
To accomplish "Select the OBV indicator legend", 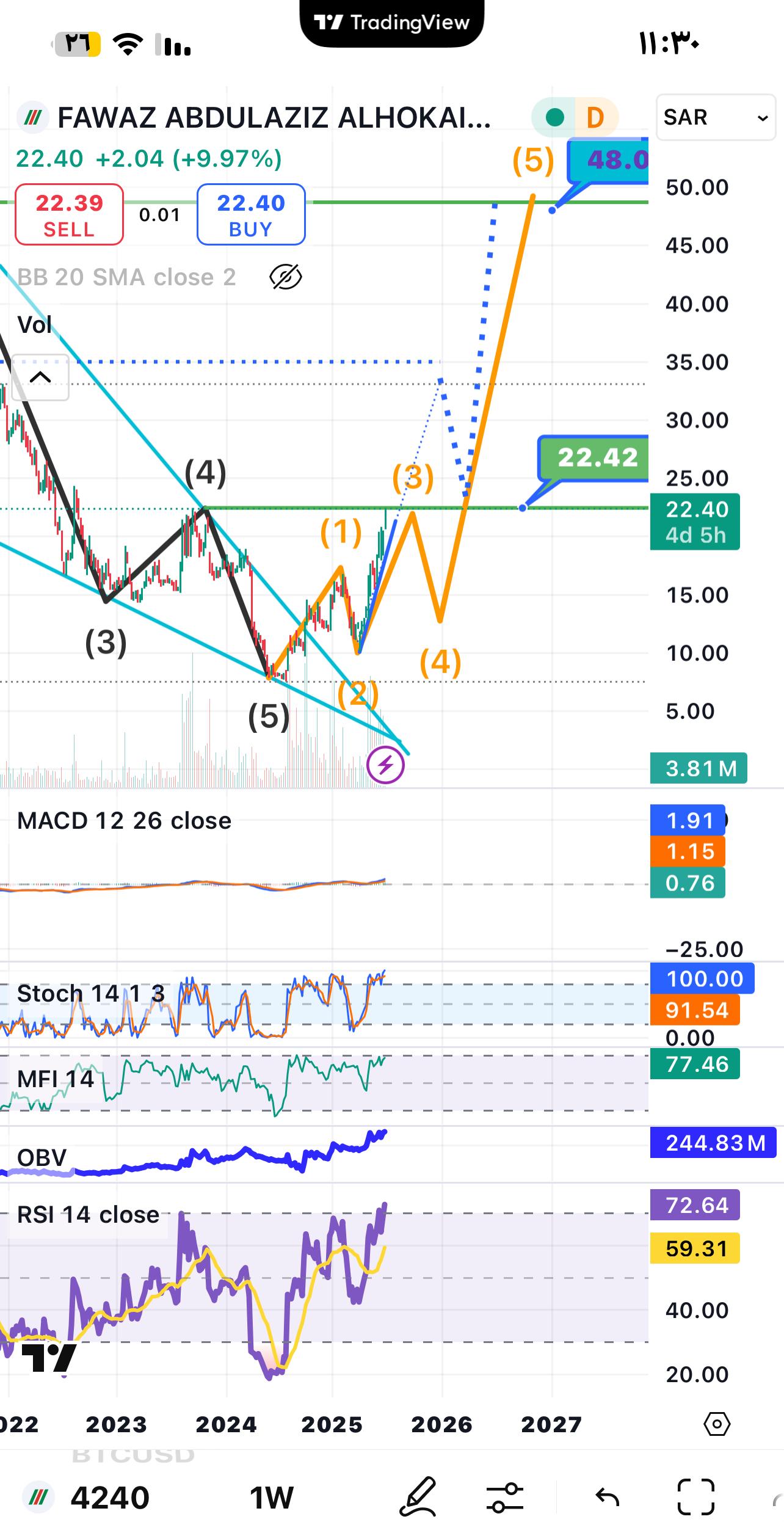I will tap(42, 1157).
